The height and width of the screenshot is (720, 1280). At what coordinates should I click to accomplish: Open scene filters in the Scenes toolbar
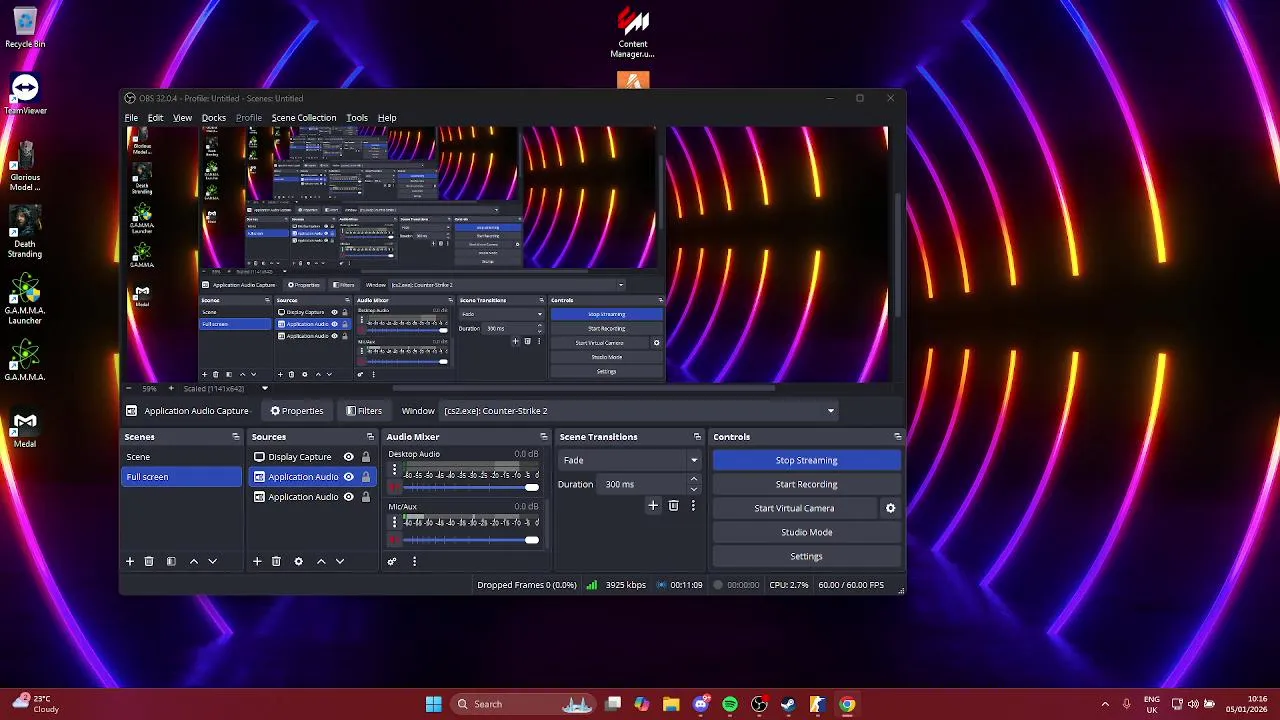(171, 562)
